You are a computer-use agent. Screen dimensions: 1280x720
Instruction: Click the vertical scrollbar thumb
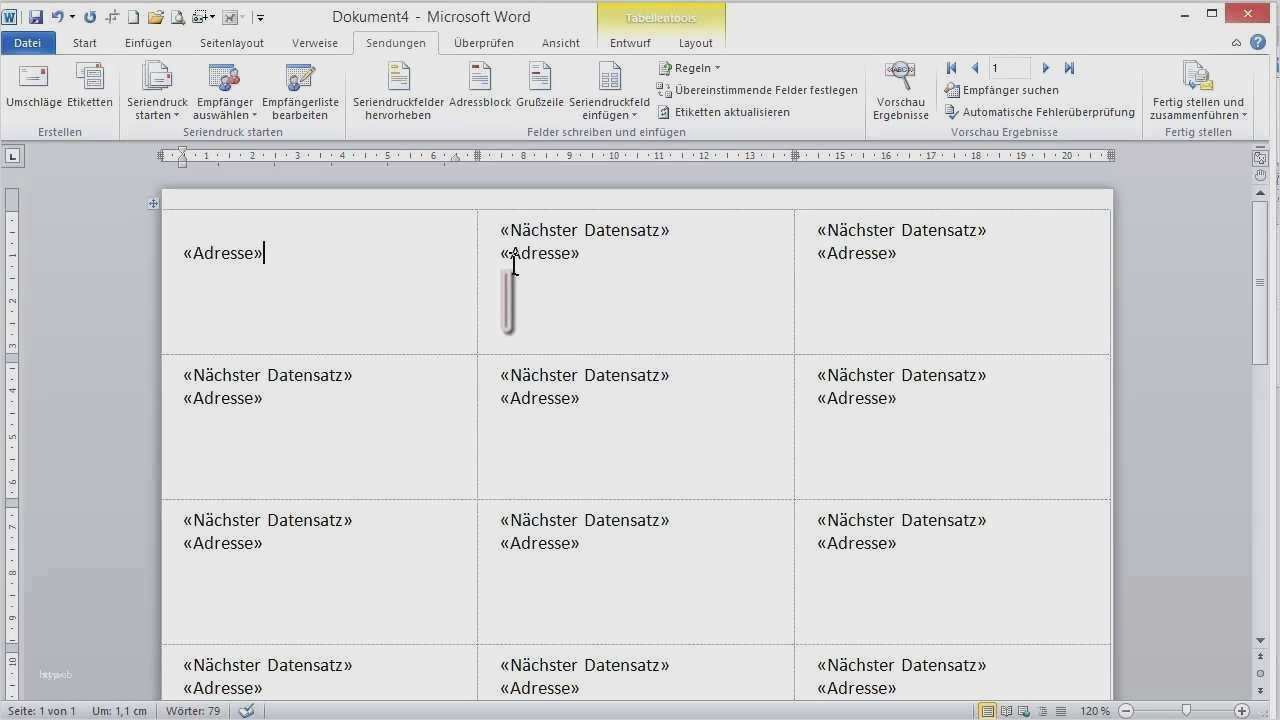click(1260, 283)
